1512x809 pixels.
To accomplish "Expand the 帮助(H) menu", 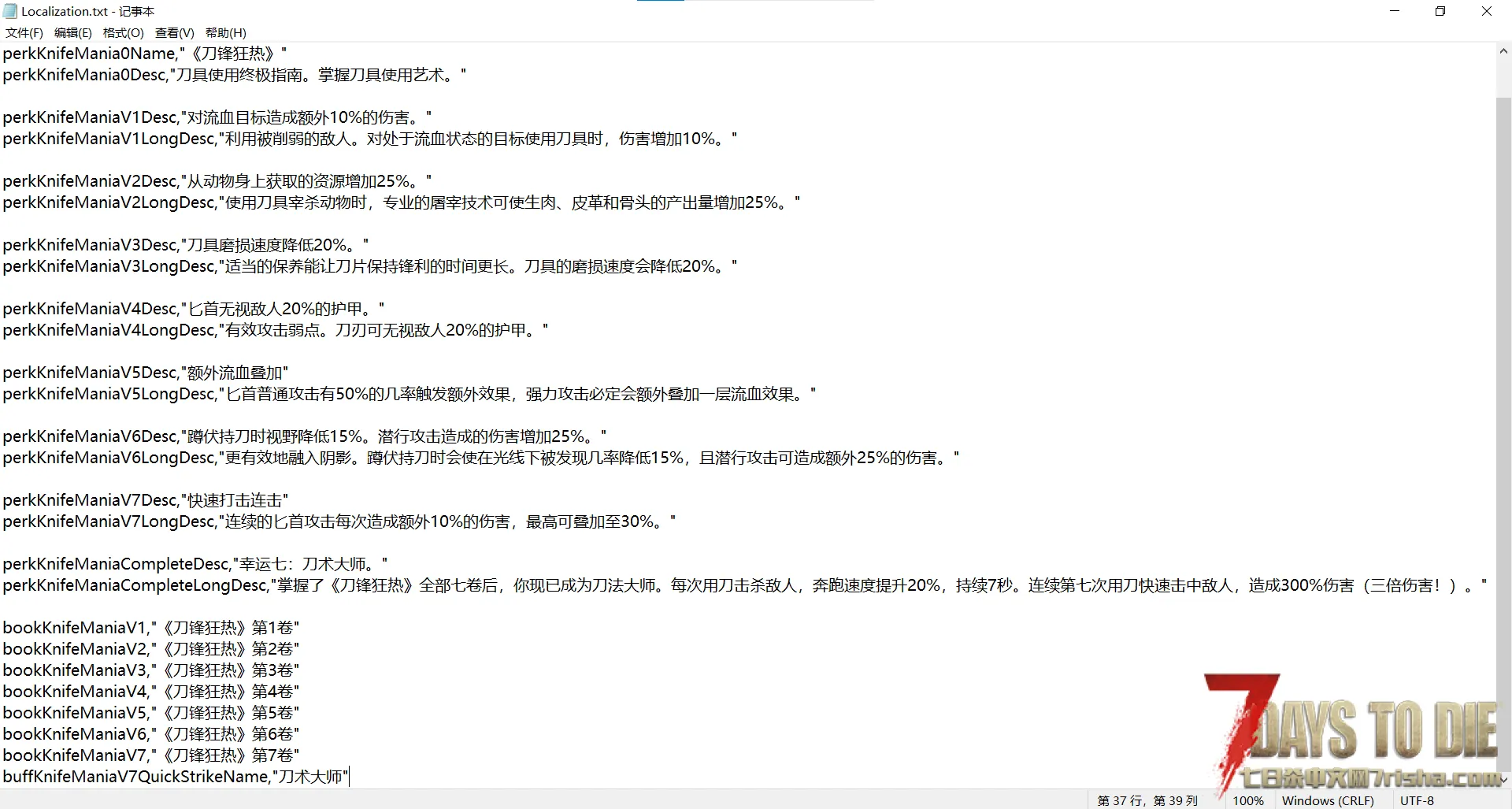I will pyautogui.click(x=225, y=32).
